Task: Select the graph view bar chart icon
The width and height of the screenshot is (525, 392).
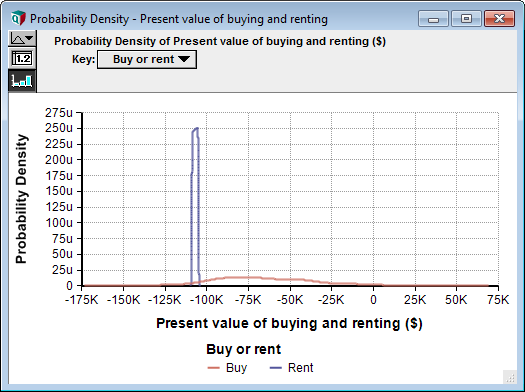Action: [x=22, y=80]
